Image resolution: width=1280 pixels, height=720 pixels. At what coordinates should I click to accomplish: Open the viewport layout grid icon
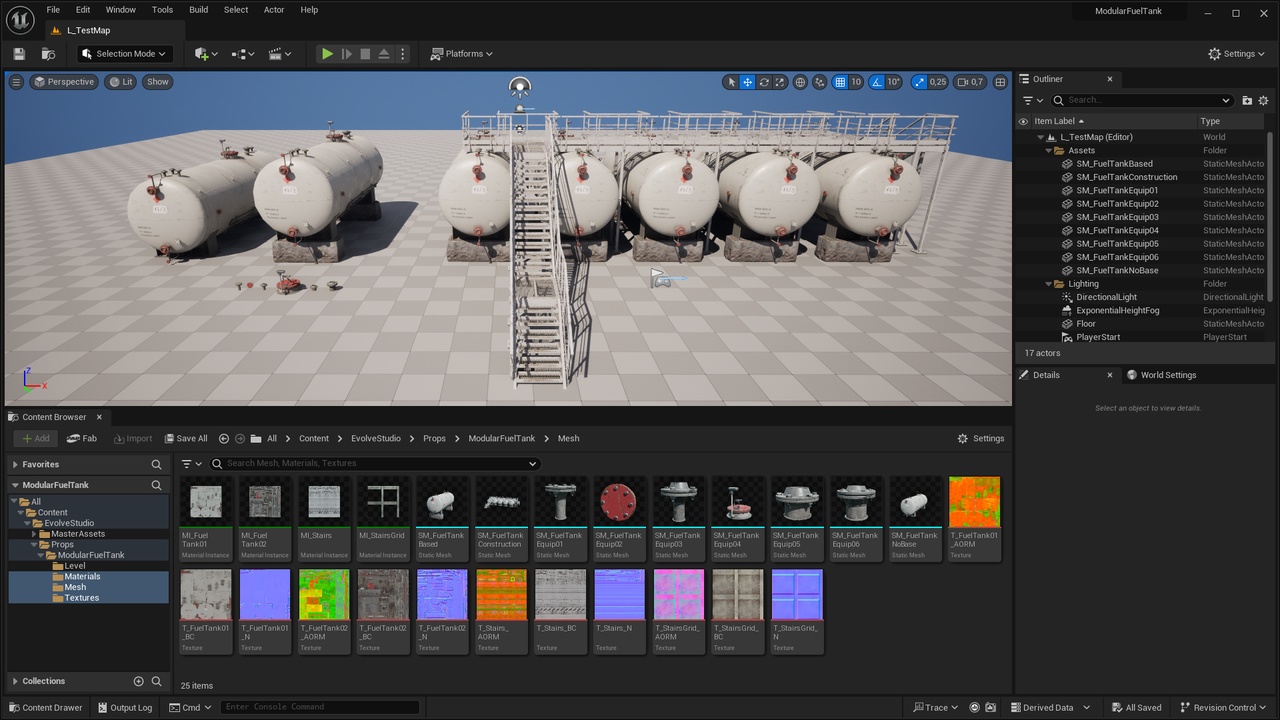[1000, 82]
